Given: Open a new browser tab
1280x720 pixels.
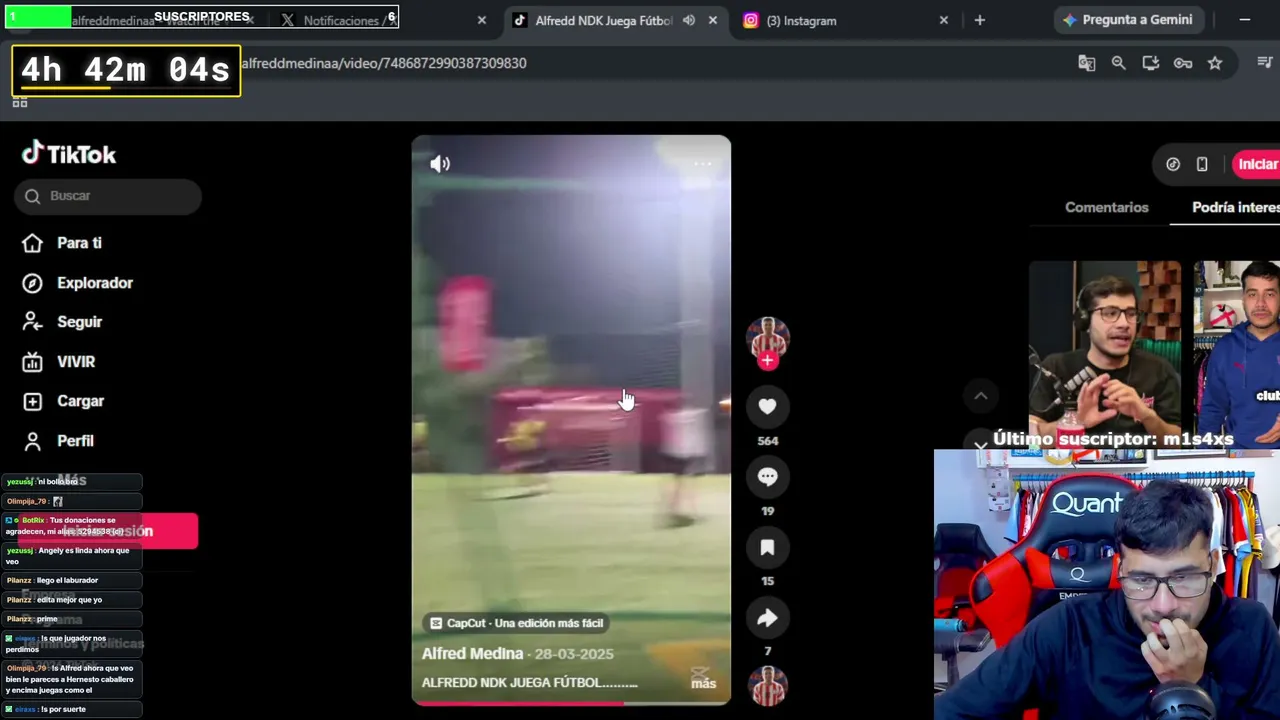Looking at the screenshot, I should pyautogui.click(x=979, y=20).
